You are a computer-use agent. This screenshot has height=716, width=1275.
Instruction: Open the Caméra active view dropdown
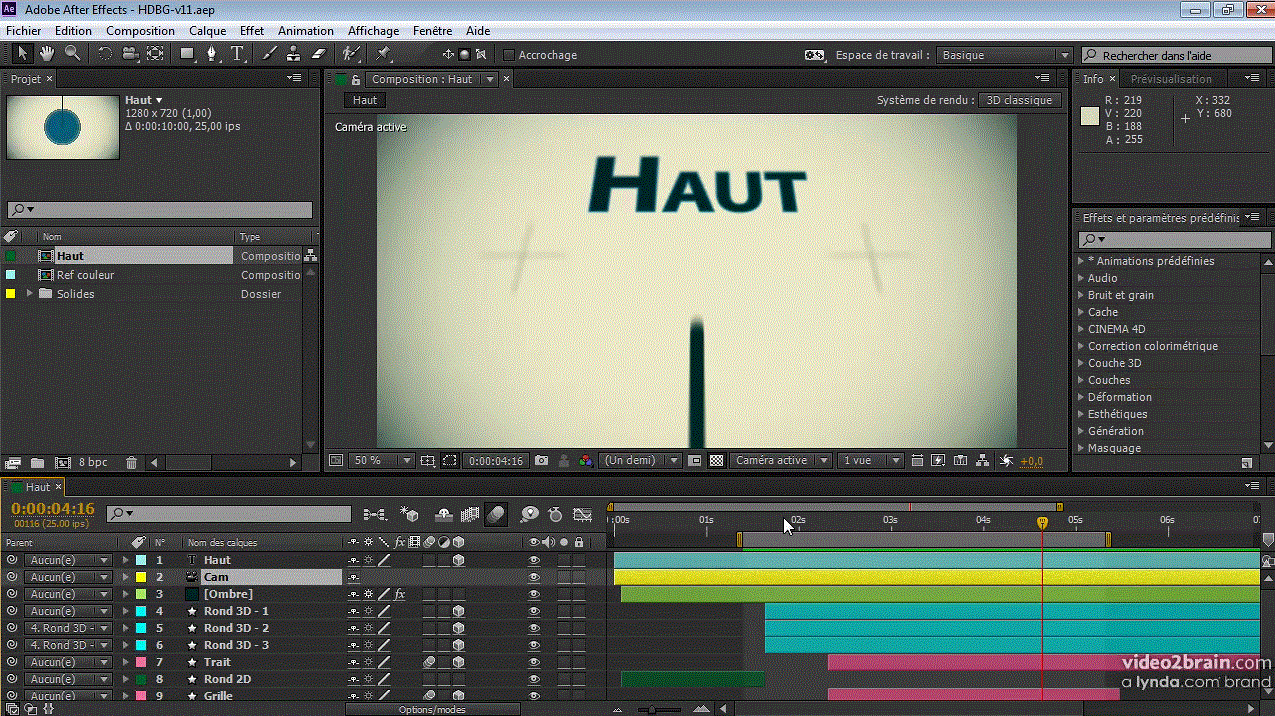click(781, 461)
